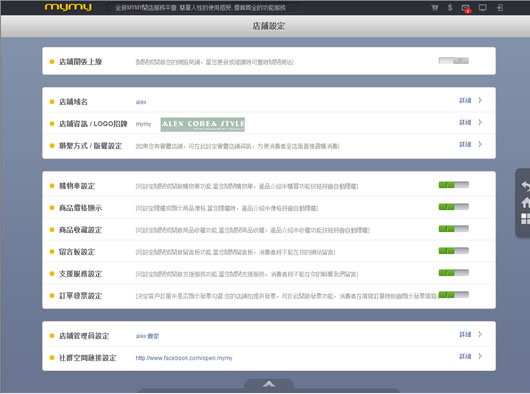Screen dimensions: 530x394
Task: Open details link for 店鋪域名
Action: 465,100
